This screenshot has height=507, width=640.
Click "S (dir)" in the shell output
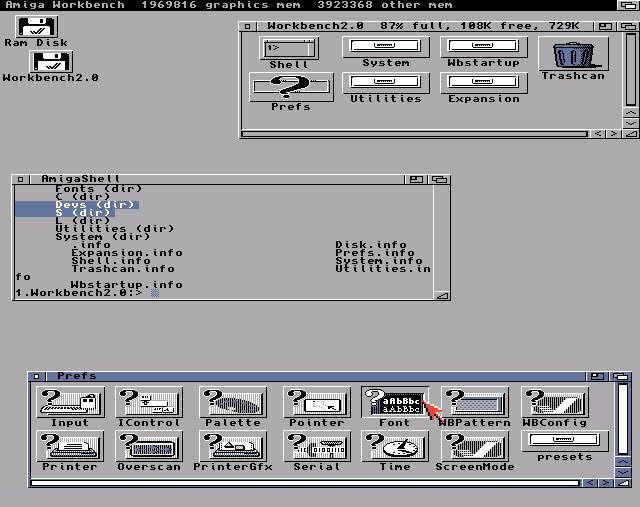(x=83, y=213)
